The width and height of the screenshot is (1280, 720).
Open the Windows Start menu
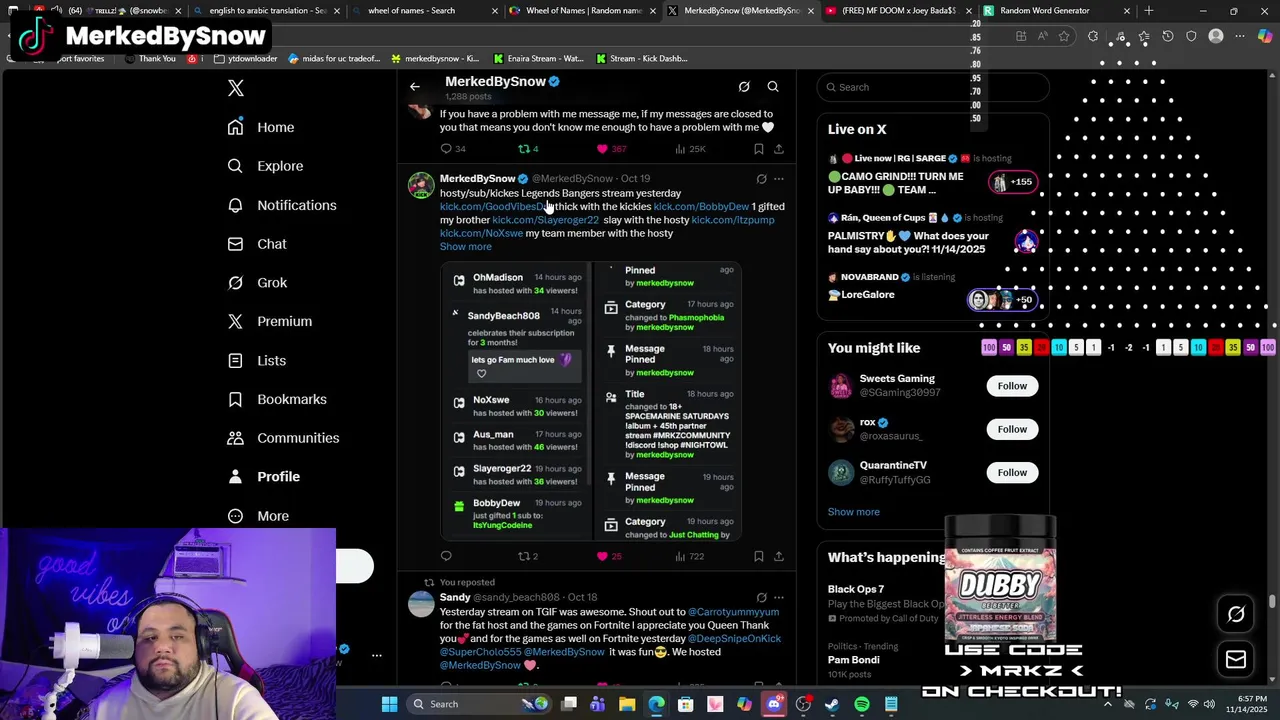[389, 704]
